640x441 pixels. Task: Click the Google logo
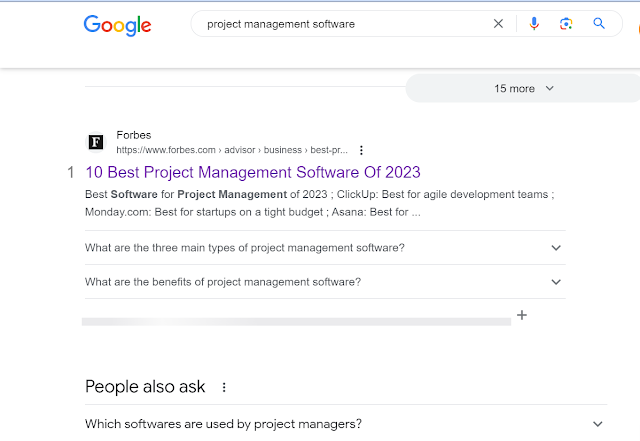(x=117, y=25)
